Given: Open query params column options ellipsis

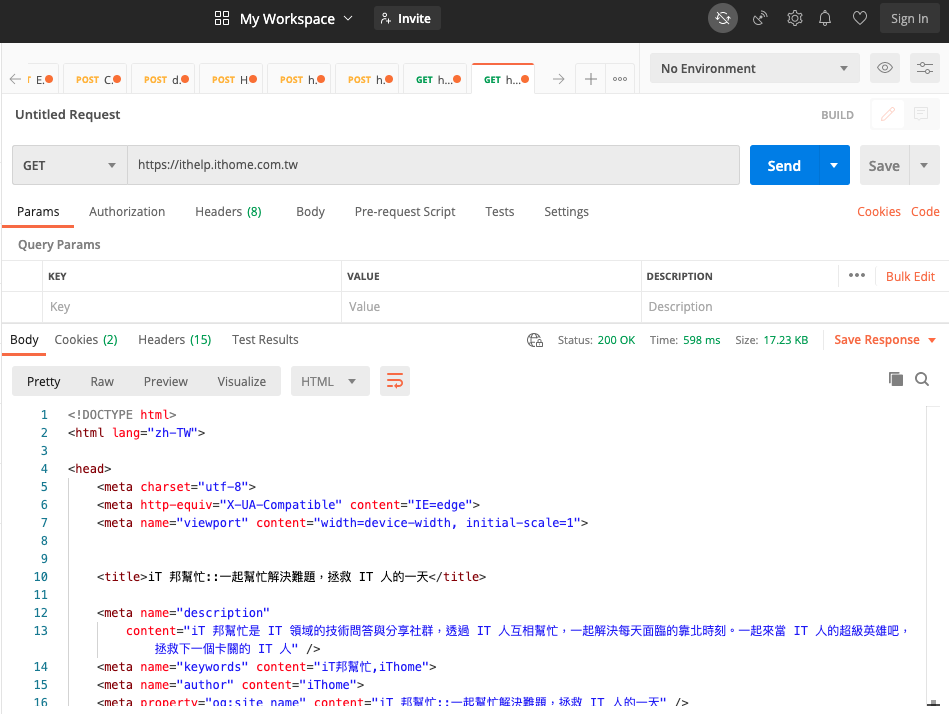Looking at the screenshot, I should tap(856, 275).
